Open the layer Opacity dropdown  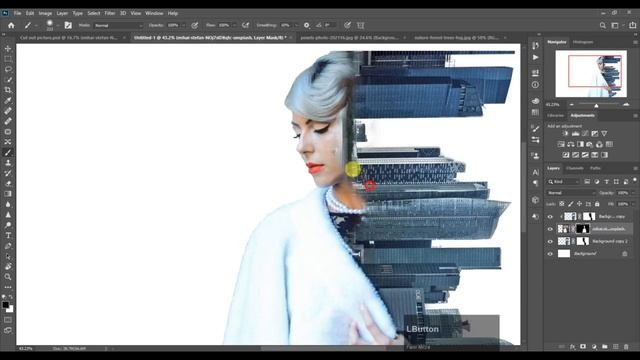634,193
